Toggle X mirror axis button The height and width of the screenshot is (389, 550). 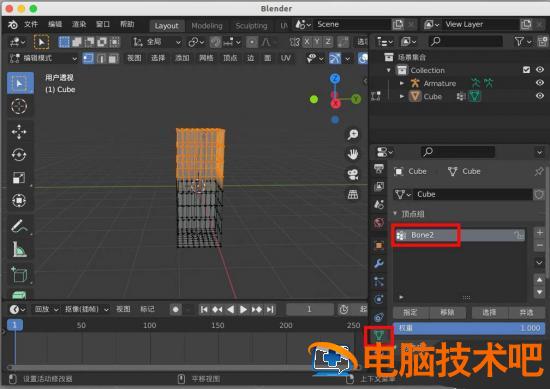point(307,42)
